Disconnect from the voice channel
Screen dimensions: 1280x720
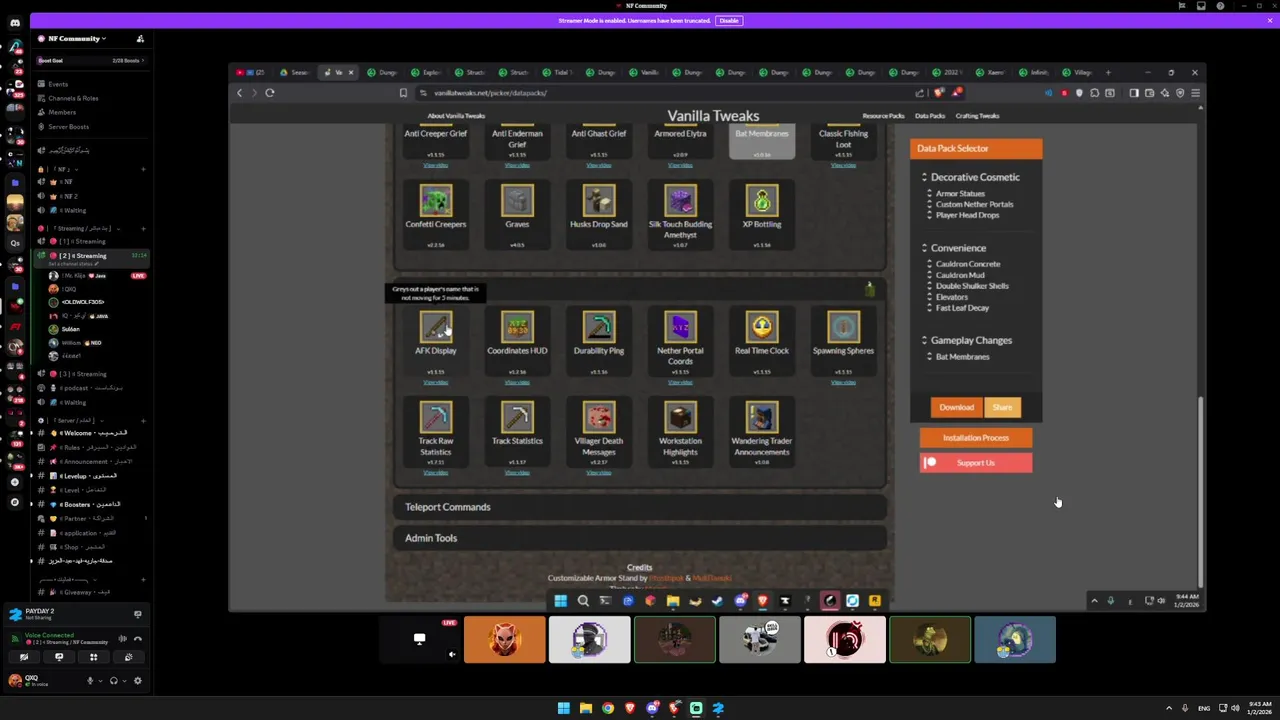coord(138,638)
